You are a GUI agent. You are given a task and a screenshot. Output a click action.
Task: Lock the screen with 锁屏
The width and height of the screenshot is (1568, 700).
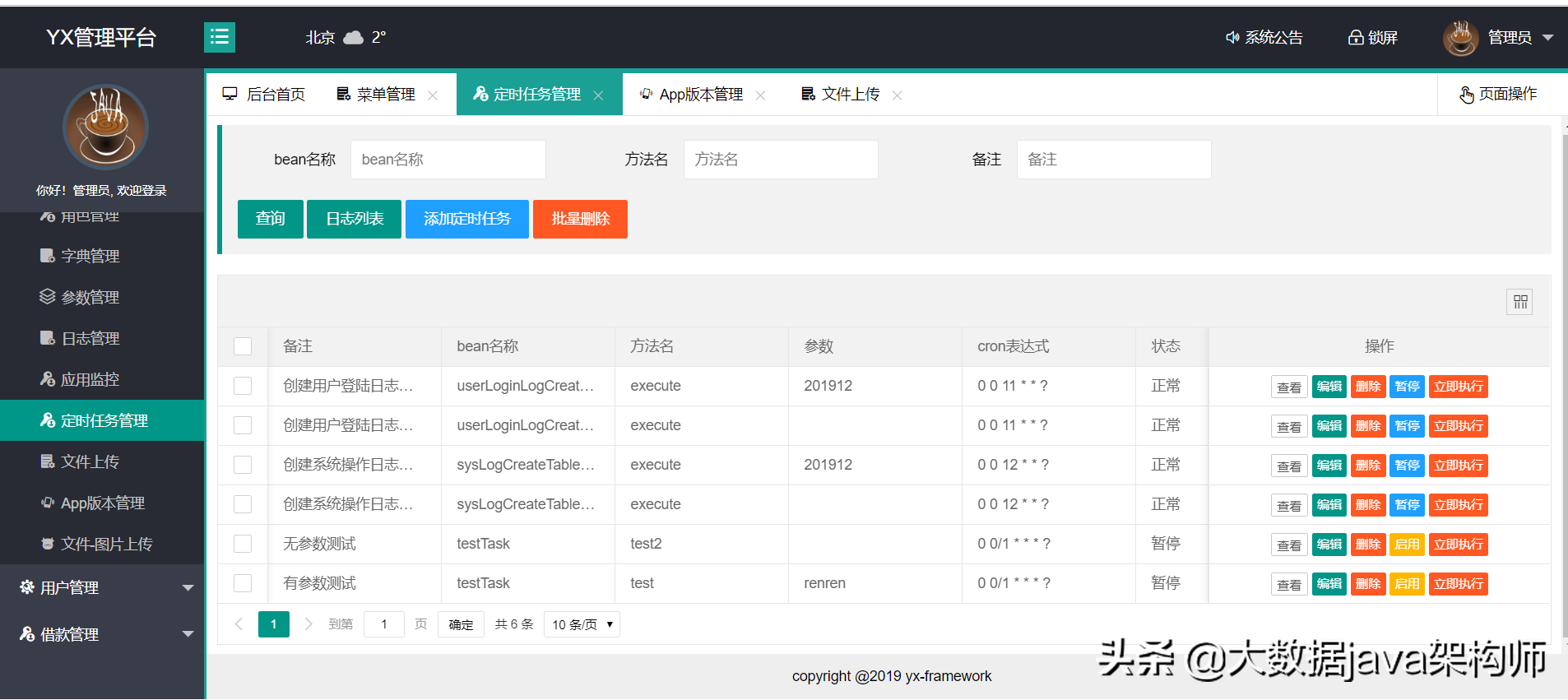tap(1373, 38)
